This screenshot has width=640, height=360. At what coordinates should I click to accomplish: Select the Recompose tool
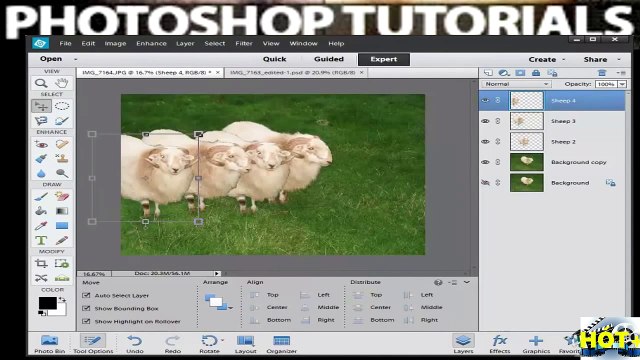62,264
